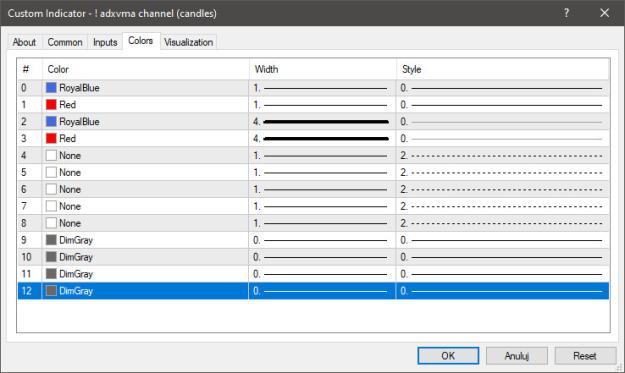This screenshot has width=625, height=373.
Task: Click the None color swatch in row 7
Action: 51,206
